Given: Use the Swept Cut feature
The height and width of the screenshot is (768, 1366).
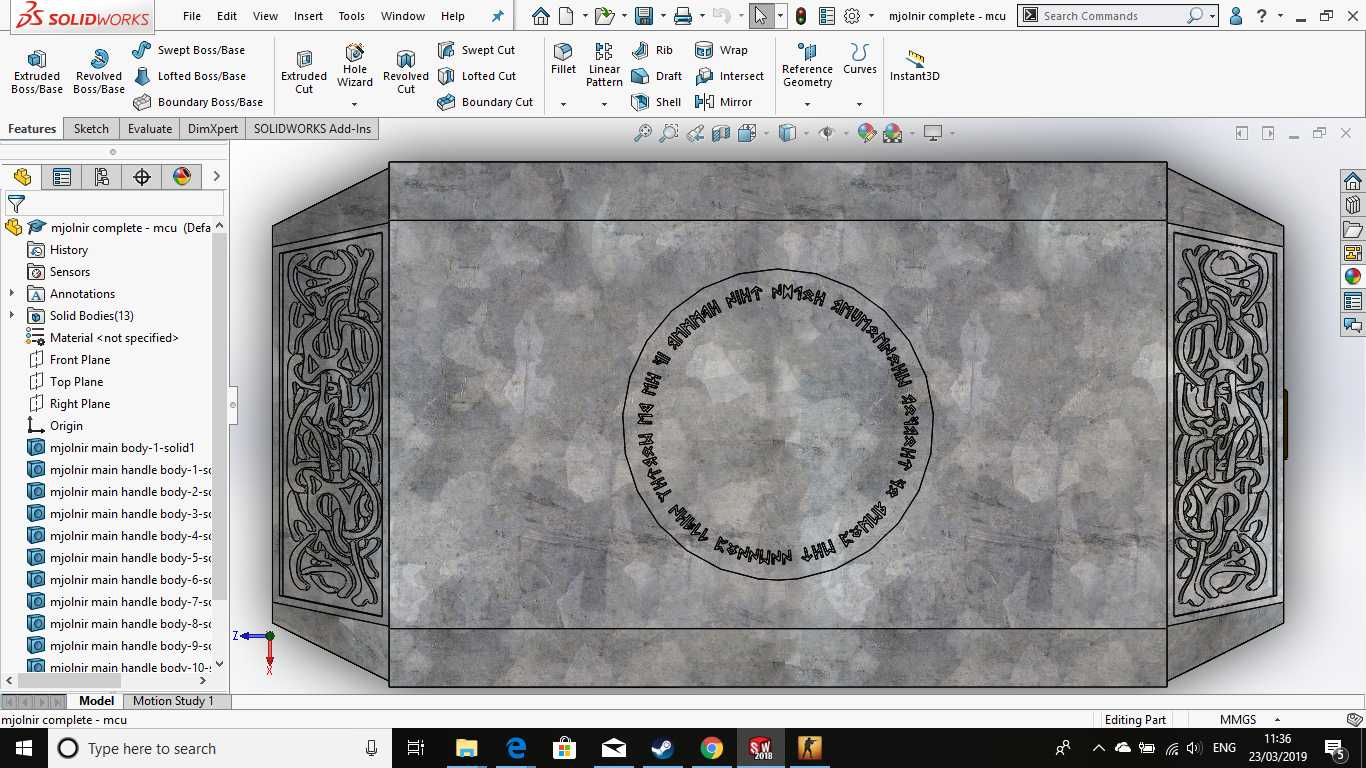Looking at the screenshot, I should pos(476,50).
